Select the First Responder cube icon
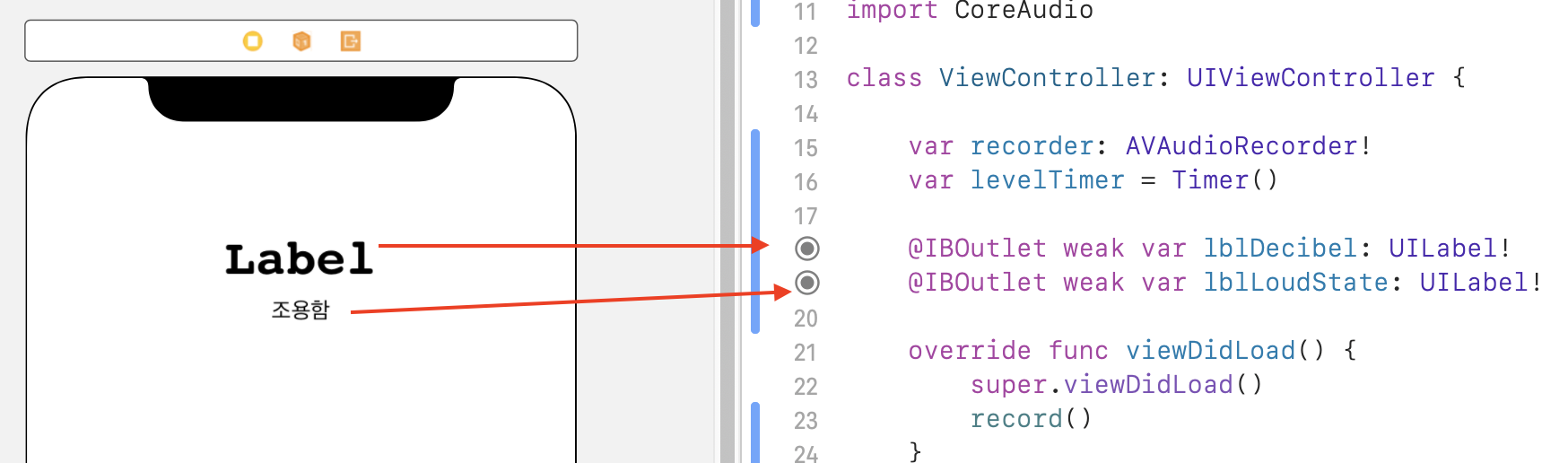This screenshot has width=1568, height=463. pyautogui.click(x=301, y=41)
